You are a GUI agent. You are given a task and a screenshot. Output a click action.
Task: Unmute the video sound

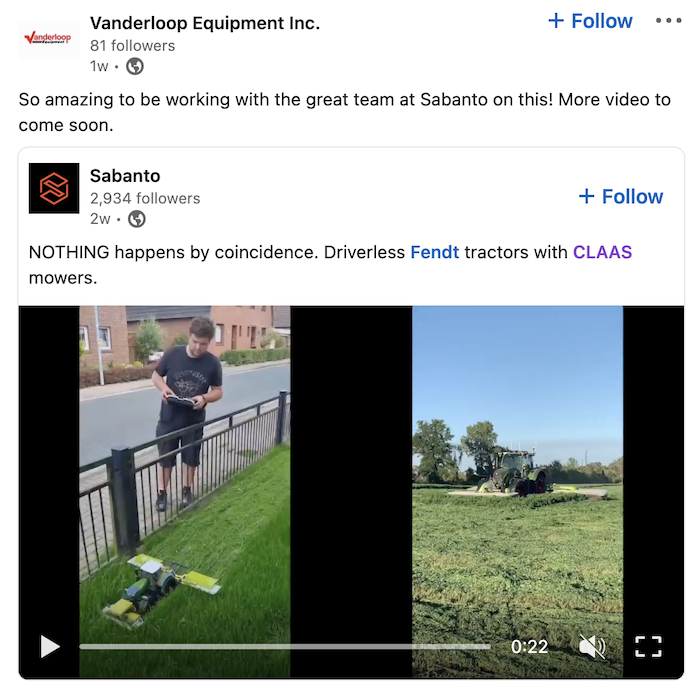tap(592, 646)
